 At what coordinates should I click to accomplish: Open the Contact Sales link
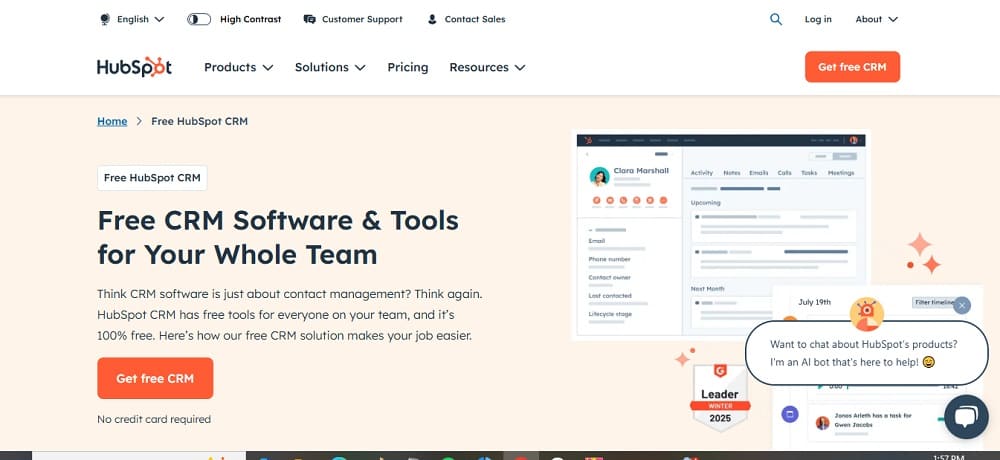click(474, 19)
